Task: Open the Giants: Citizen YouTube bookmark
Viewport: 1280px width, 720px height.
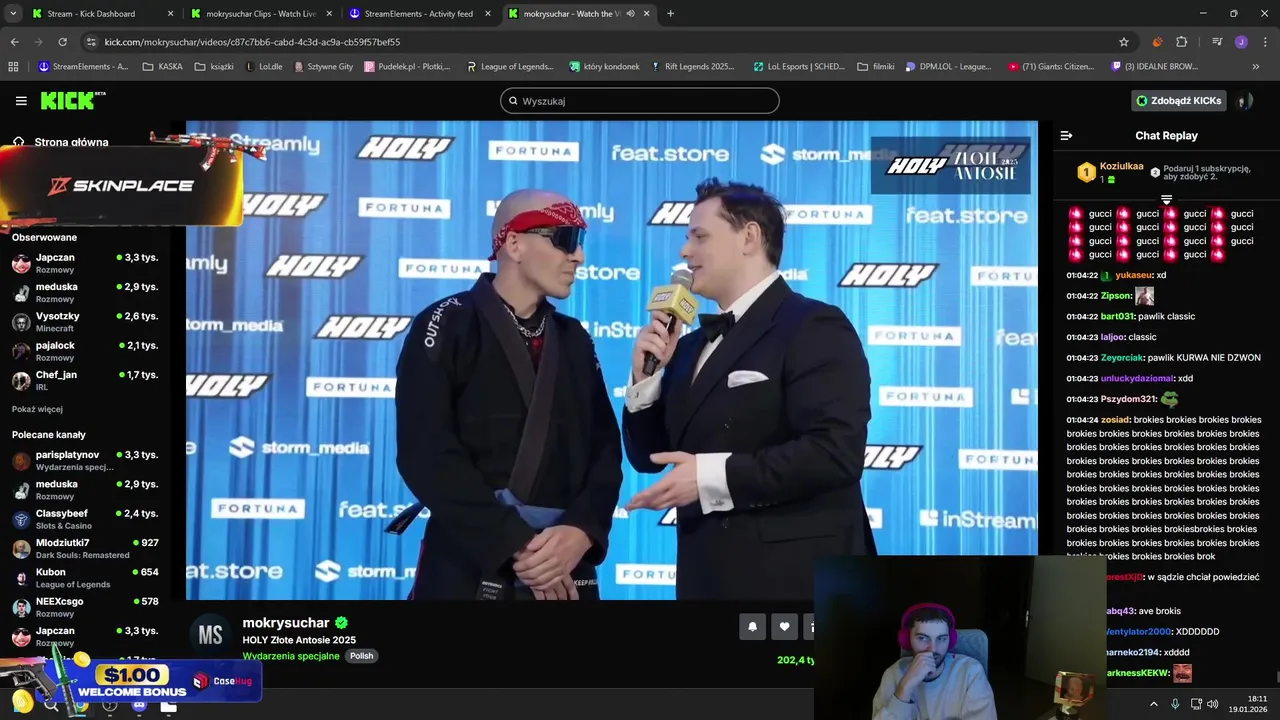Action: click(1051, 67)
